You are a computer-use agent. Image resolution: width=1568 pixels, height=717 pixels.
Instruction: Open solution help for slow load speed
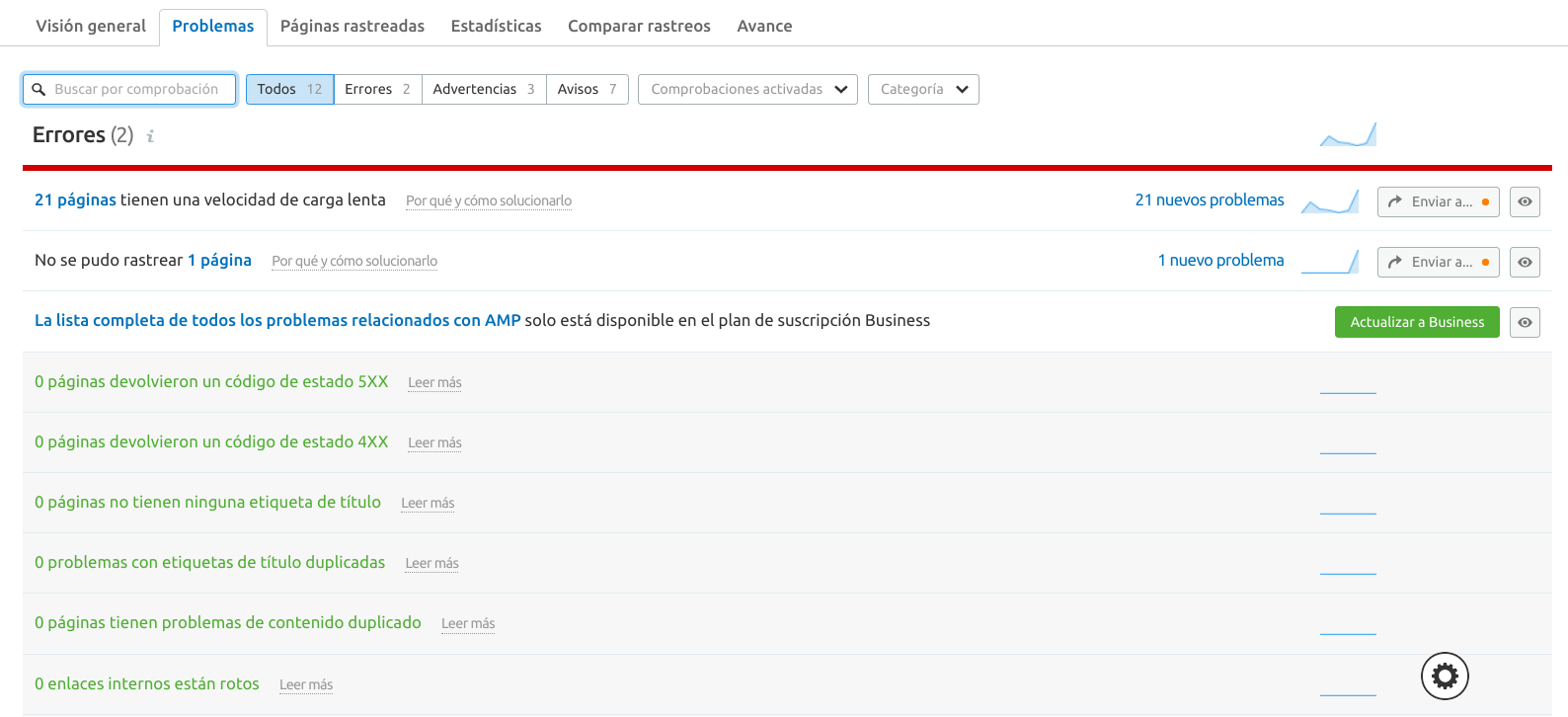click(x=489, y=200)
